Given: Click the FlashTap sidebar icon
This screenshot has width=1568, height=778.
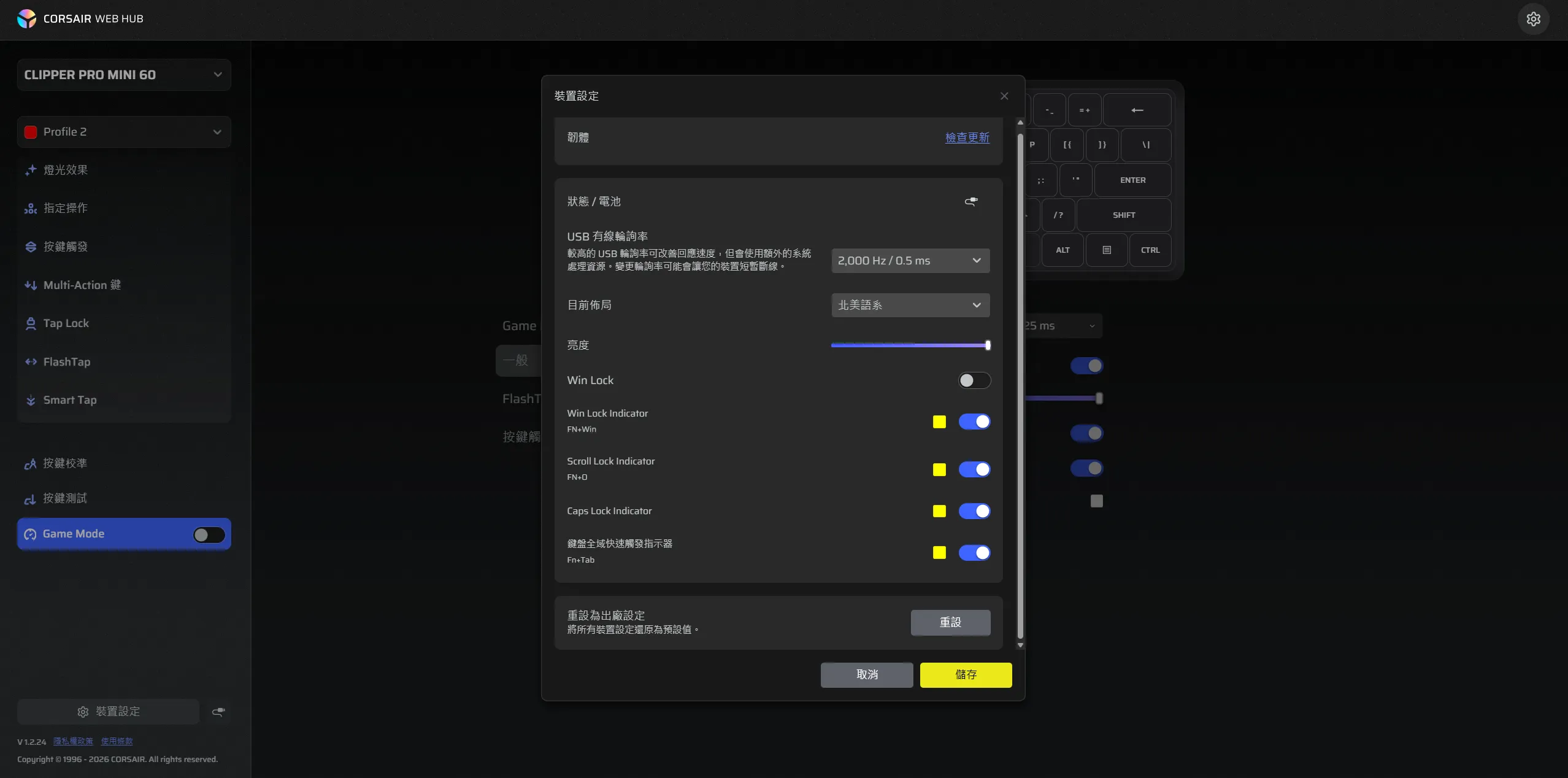Looking at the screenshot, I should click(31, 362).
